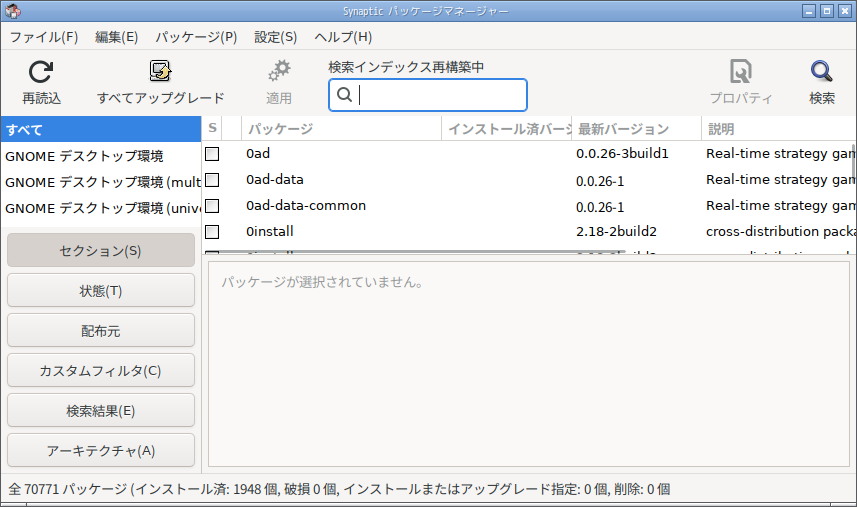This screenshot has width=857, height=507.
Task: Click the status bar package count text
Action: (339, 489)
